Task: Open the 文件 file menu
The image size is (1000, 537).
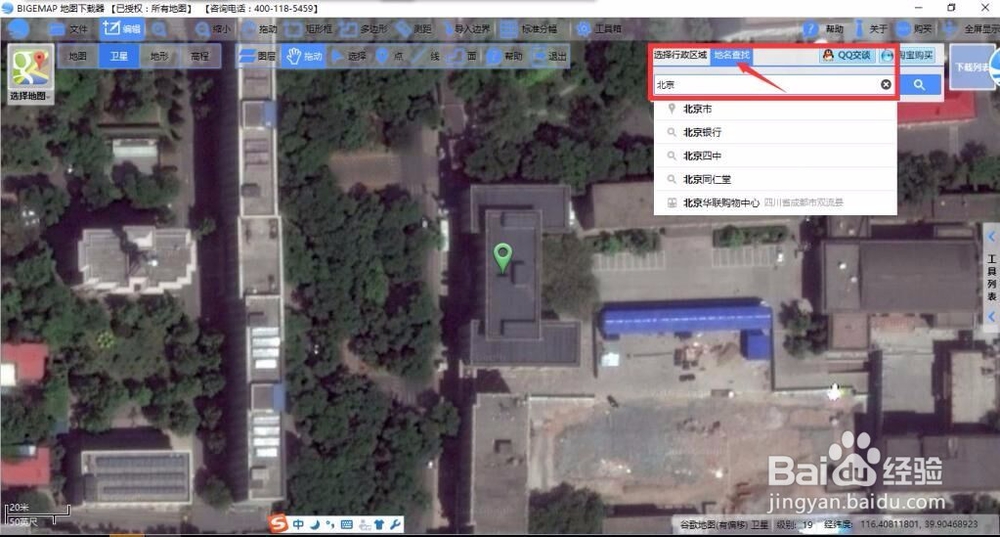Action: pyautogui.click(x=69, y=29)
